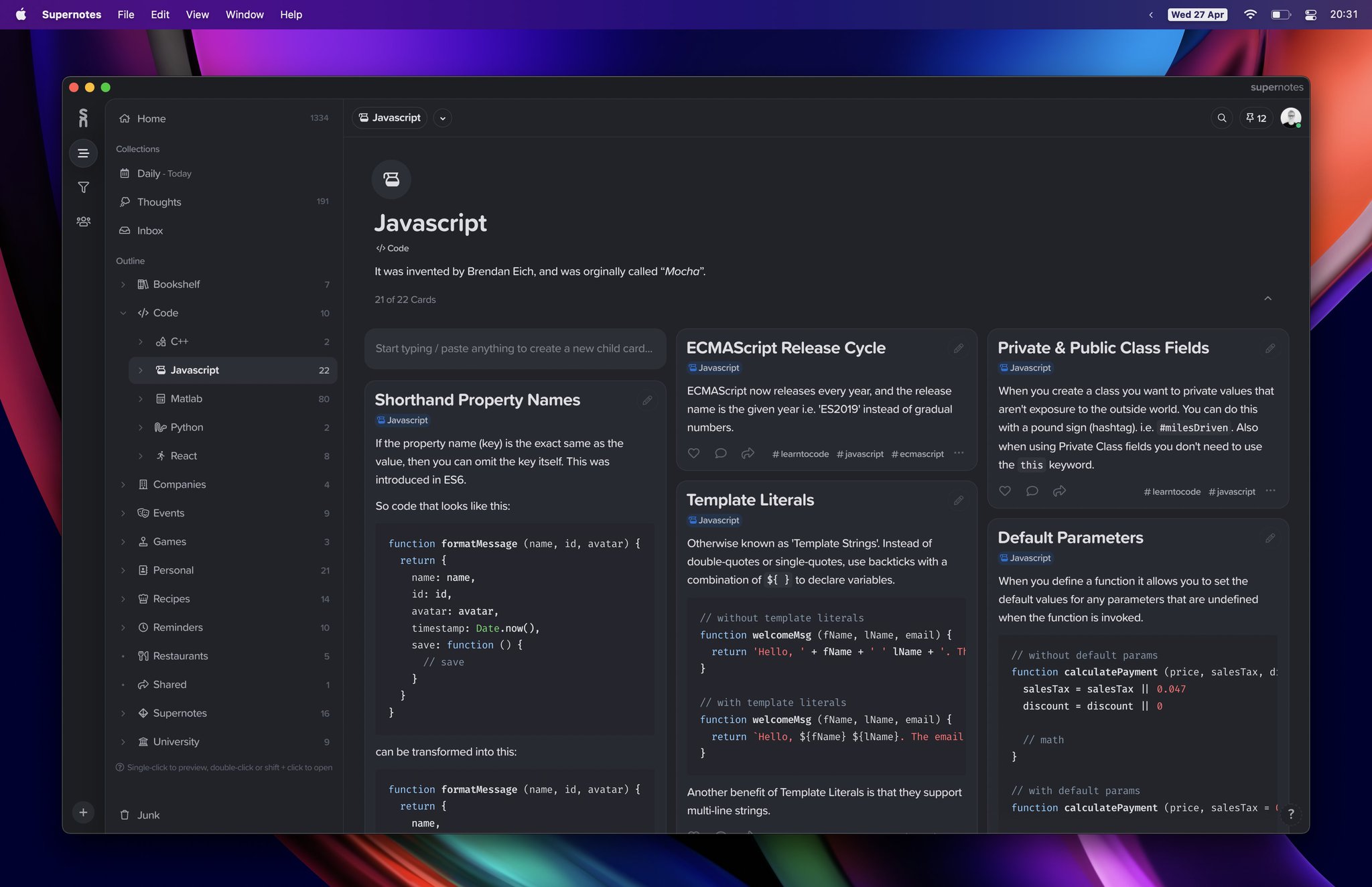Viewport: 1372px width, 887px height.
Task: Click the #ecmascript tag link
Action: [917, 454]
